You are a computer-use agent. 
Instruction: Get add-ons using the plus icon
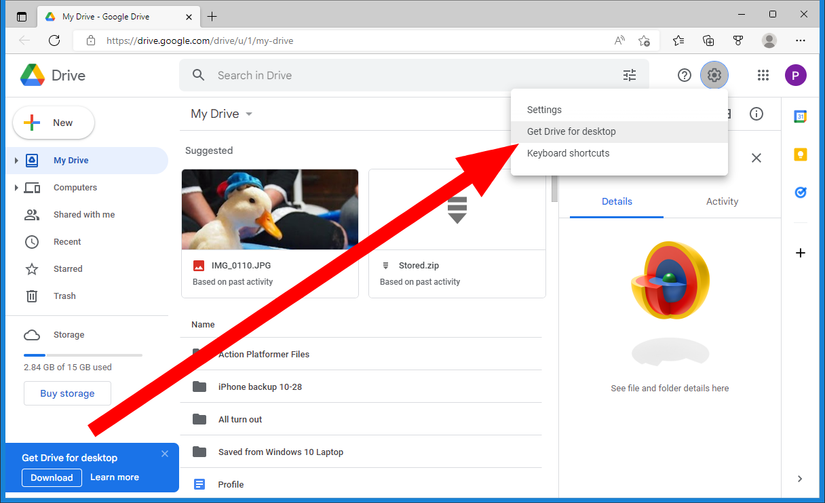[800, 253]
